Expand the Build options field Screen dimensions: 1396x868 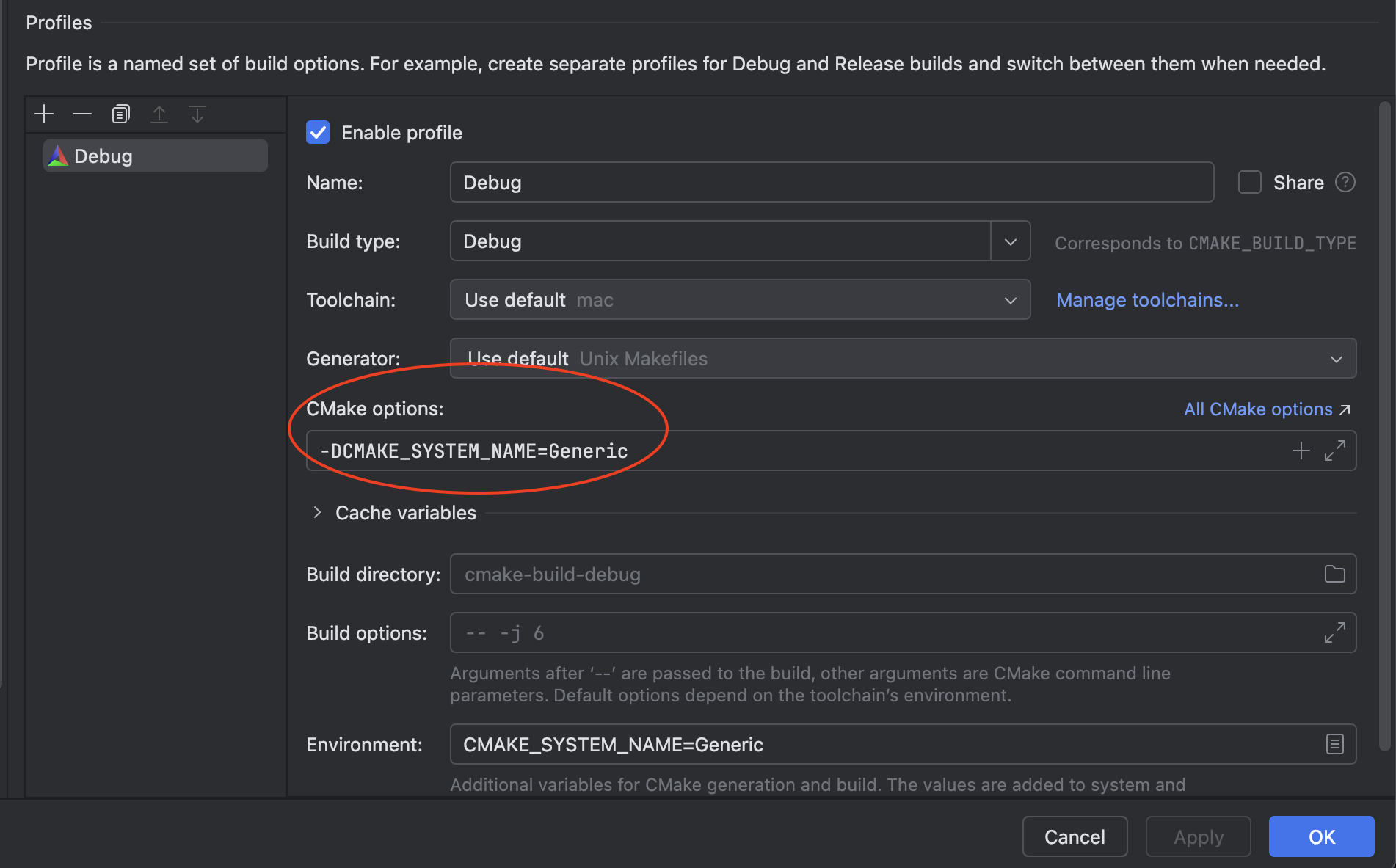(x=1334, y=632)
